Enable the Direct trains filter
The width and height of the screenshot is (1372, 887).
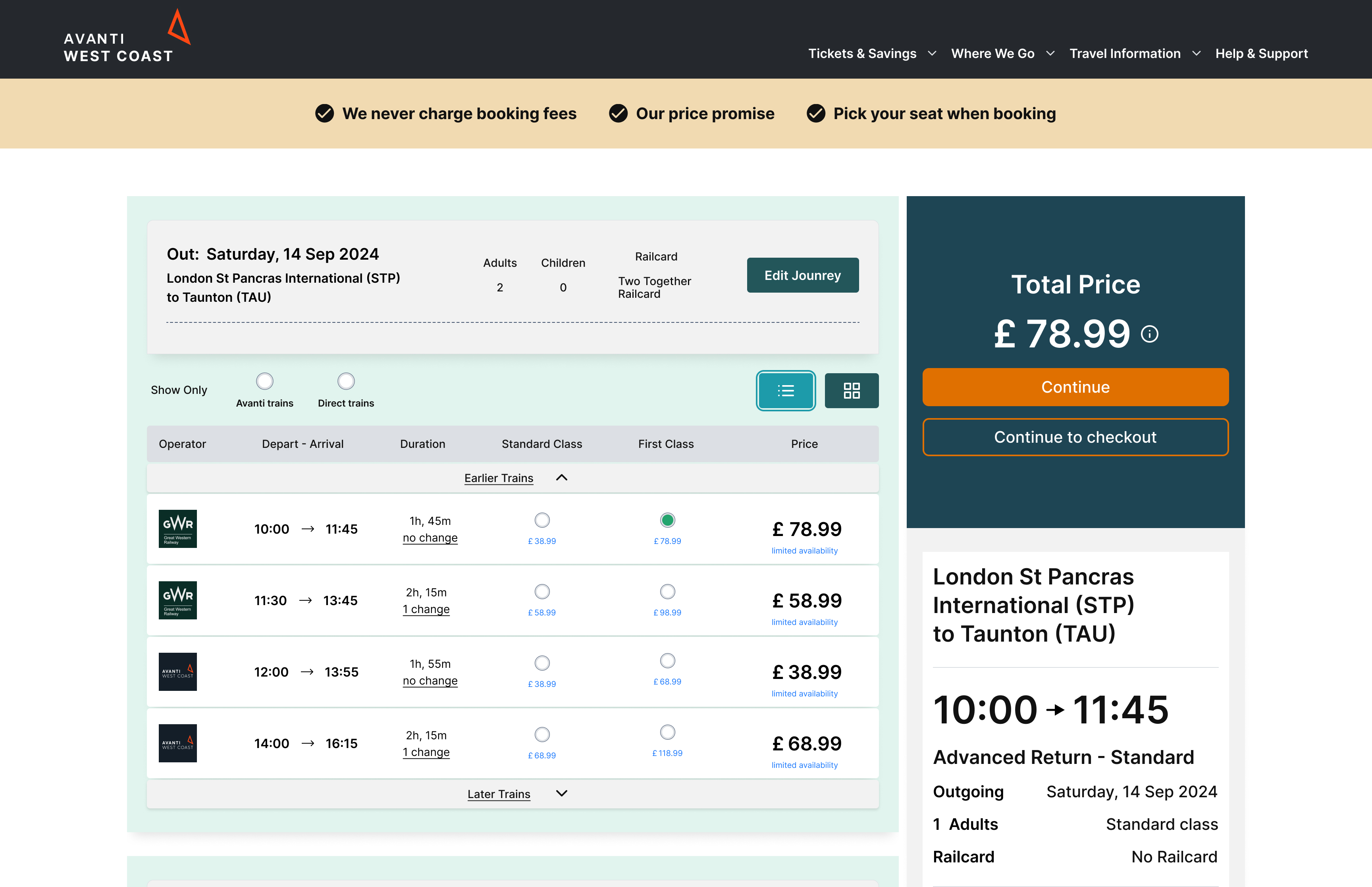tap(346, 381)
